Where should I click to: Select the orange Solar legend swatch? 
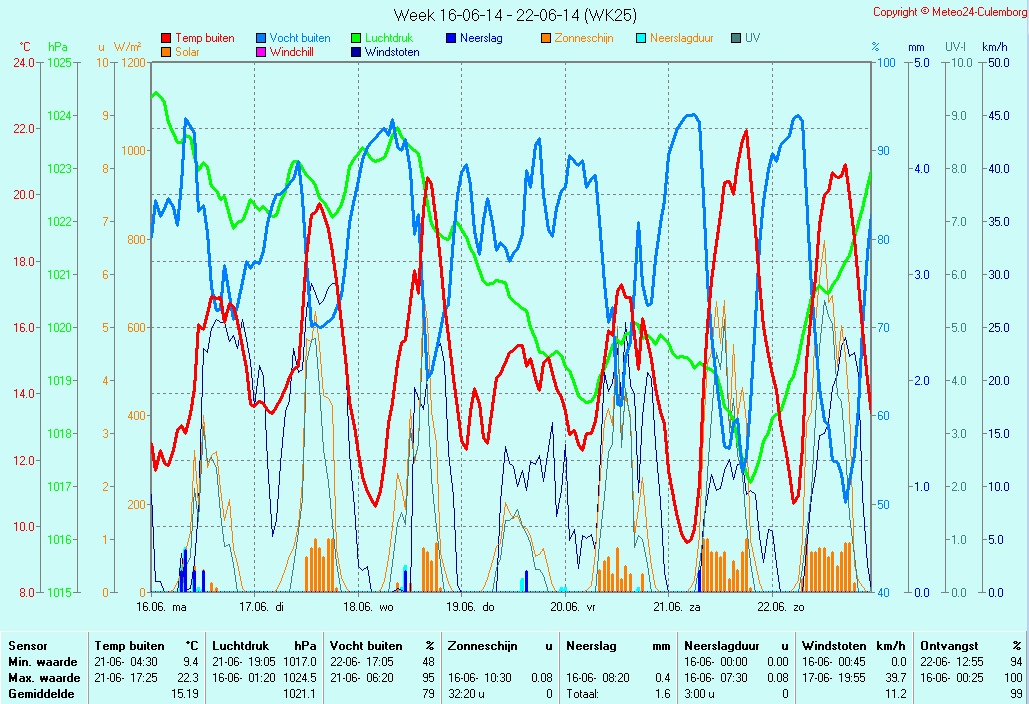[x=166, y=52]
